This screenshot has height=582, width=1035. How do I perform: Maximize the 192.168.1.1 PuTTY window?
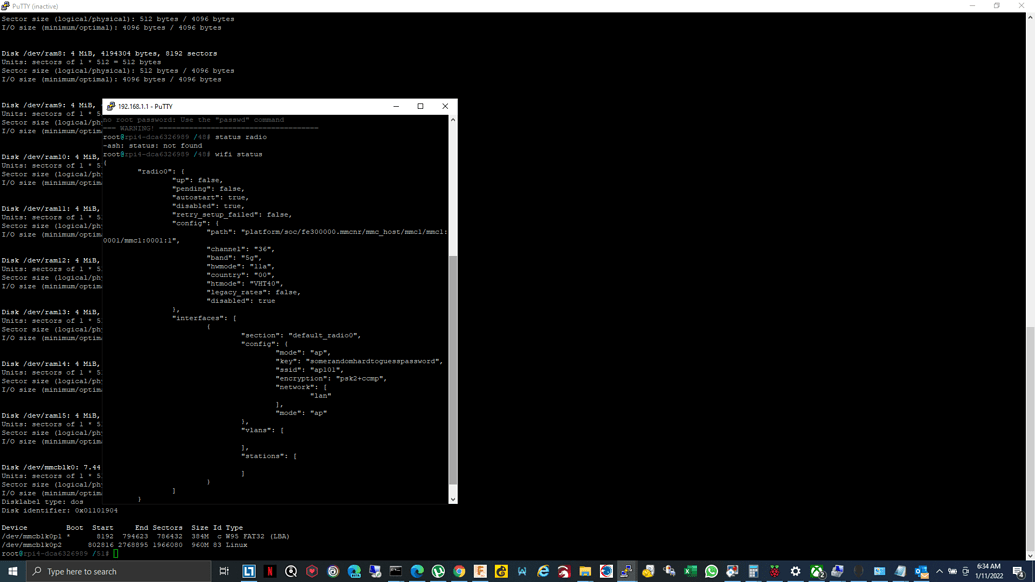420,106
